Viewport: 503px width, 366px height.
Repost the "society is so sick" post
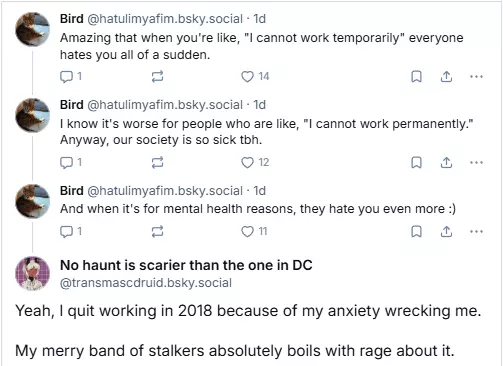[x=157, y=163]
